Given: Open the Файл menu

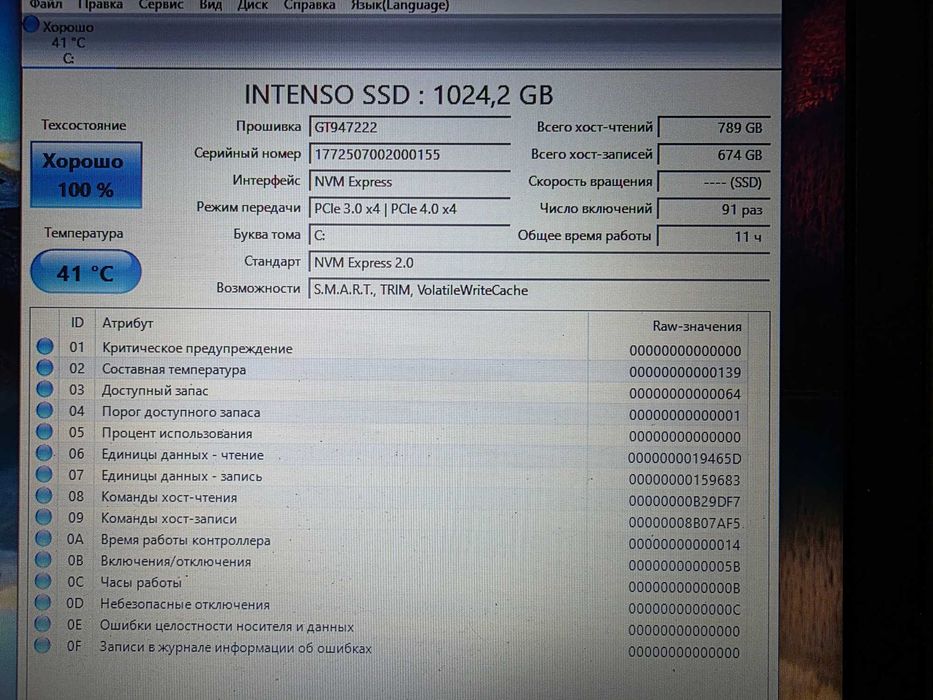Looking at the screenshot, I should pos(45,5).
